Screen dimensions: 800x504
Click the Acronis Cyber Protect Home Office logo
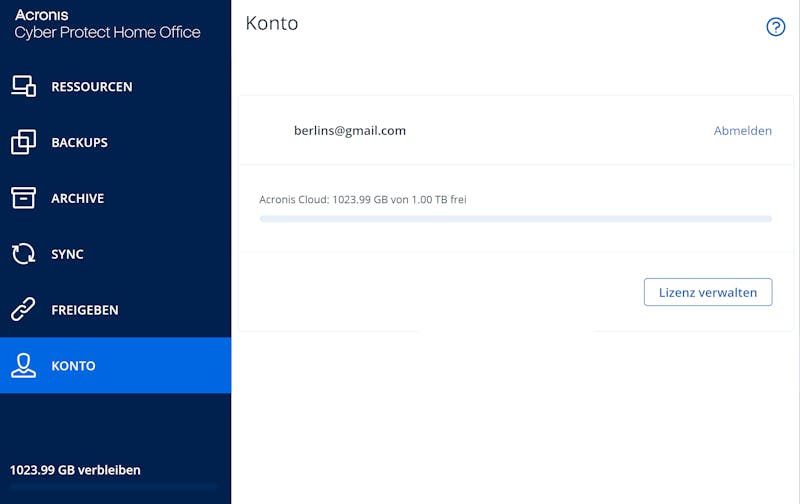pos(107,24)
